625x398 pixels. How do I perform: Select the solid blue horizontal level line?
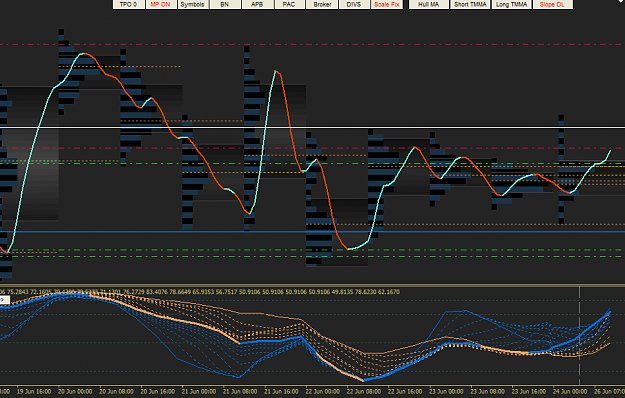pyautogui.click(x=312, y=231)
